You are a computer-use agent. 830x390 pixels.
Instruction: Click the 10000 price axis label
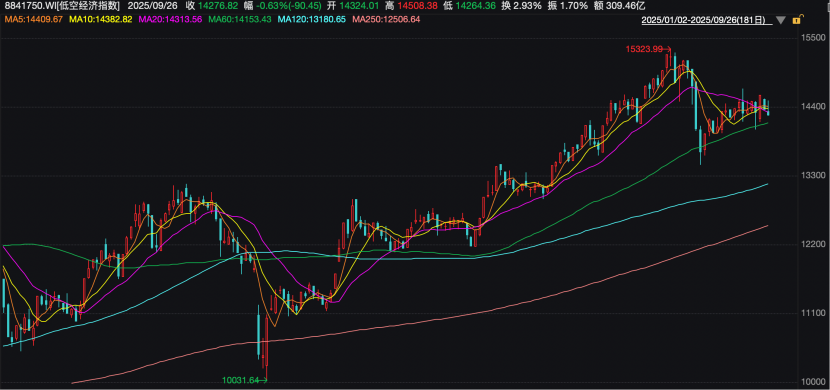tap(813, 382)
